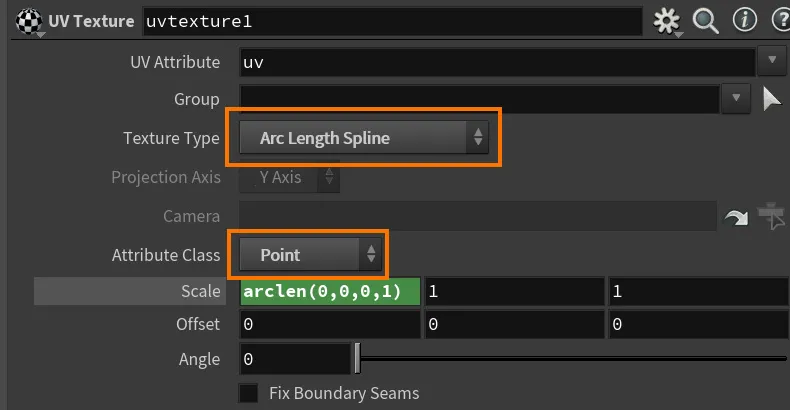The height and width of the screenshot is (410, 790).
Task: Open the Texture Type Arc Length Spline menu
Action: coord(364,138)
